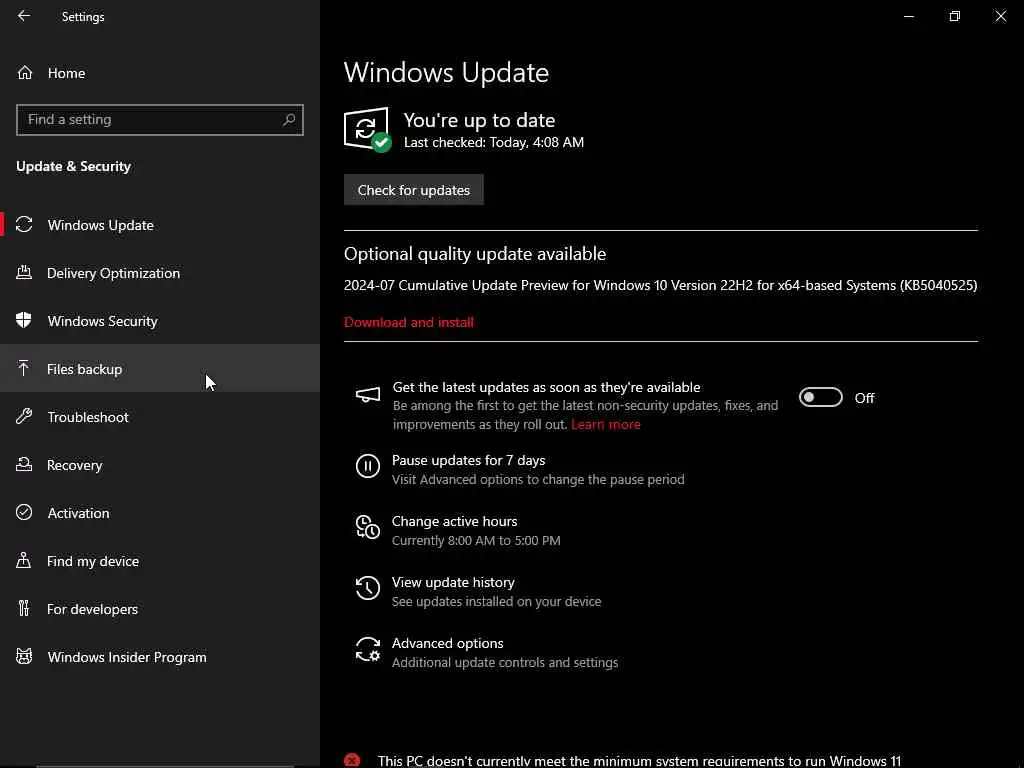Close the Settings window

1000,16
